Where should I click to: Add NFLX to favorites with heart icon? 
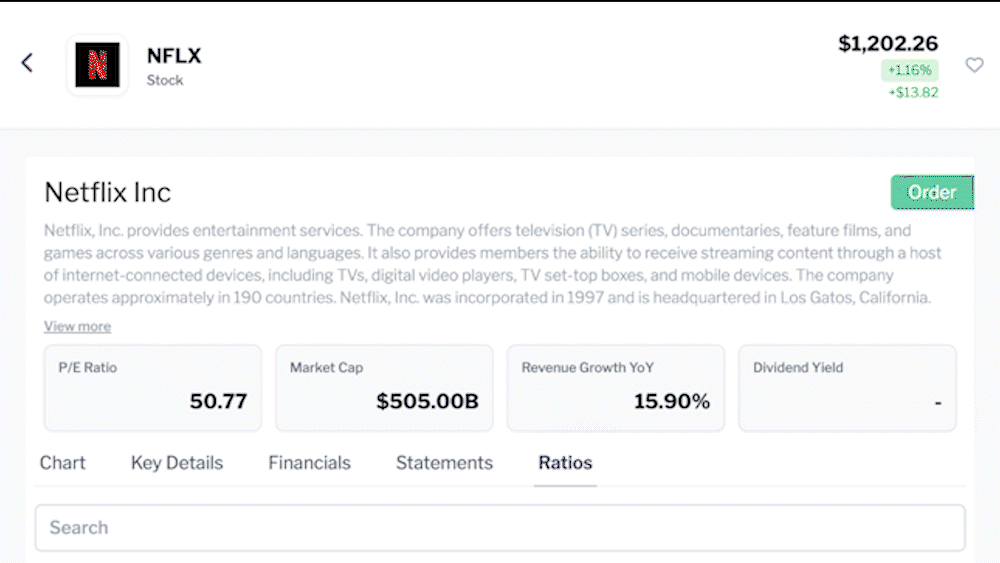tap(974, 64)
